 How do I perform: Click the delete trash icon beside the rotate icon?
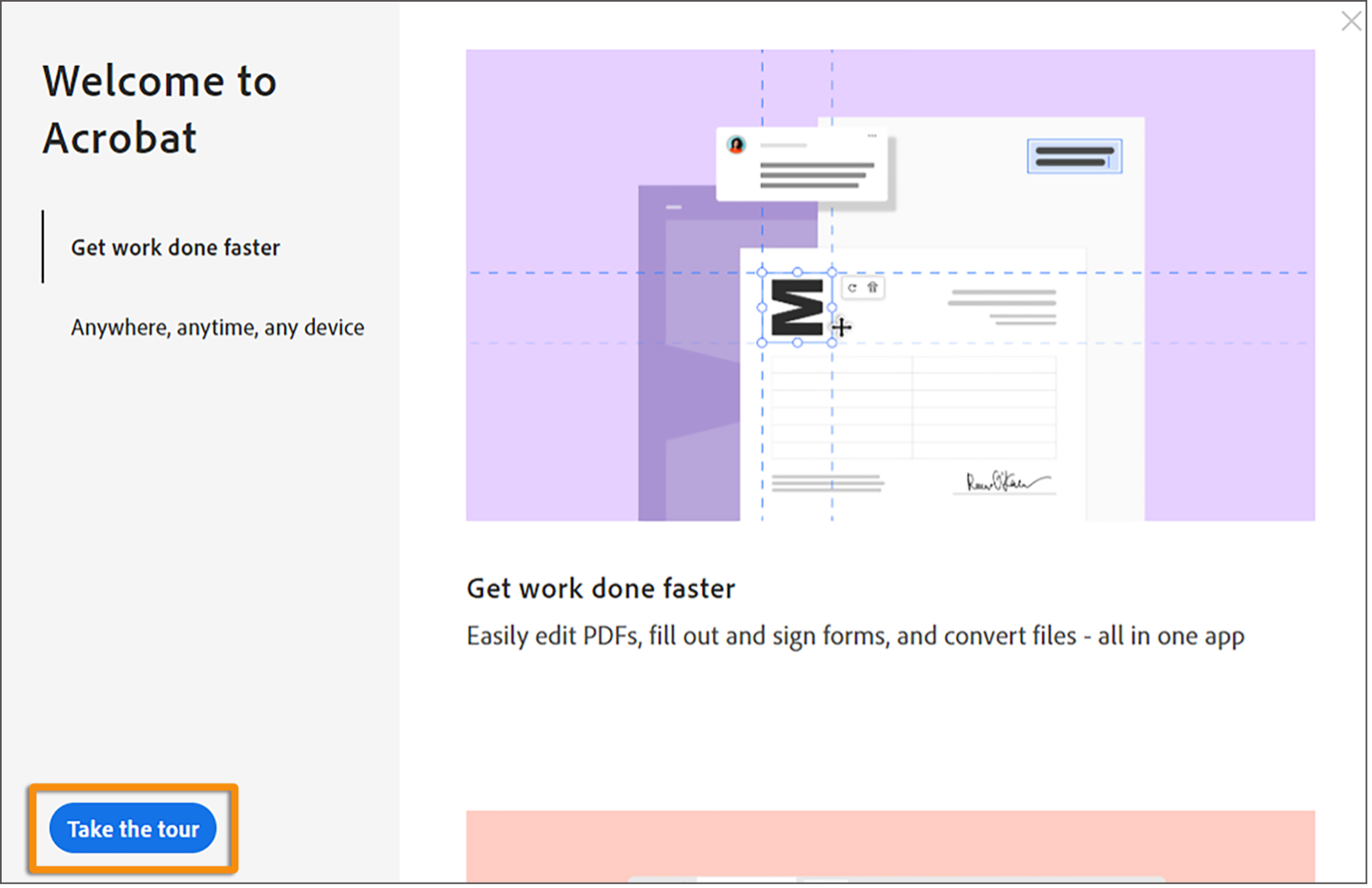pyautogui.click(x=873, y=286)
